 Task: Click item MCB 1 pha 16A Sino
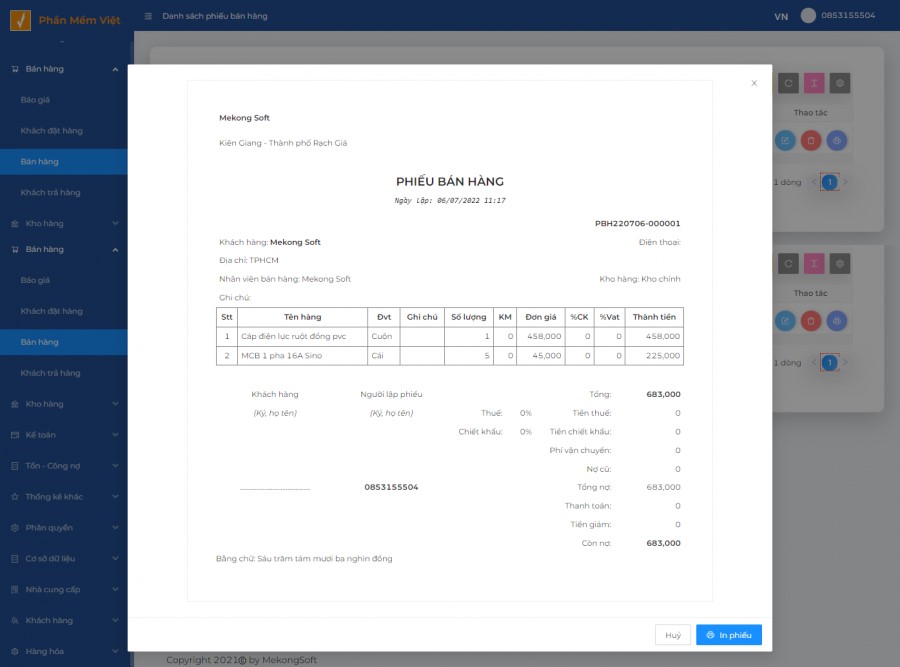tap(281, 356)
